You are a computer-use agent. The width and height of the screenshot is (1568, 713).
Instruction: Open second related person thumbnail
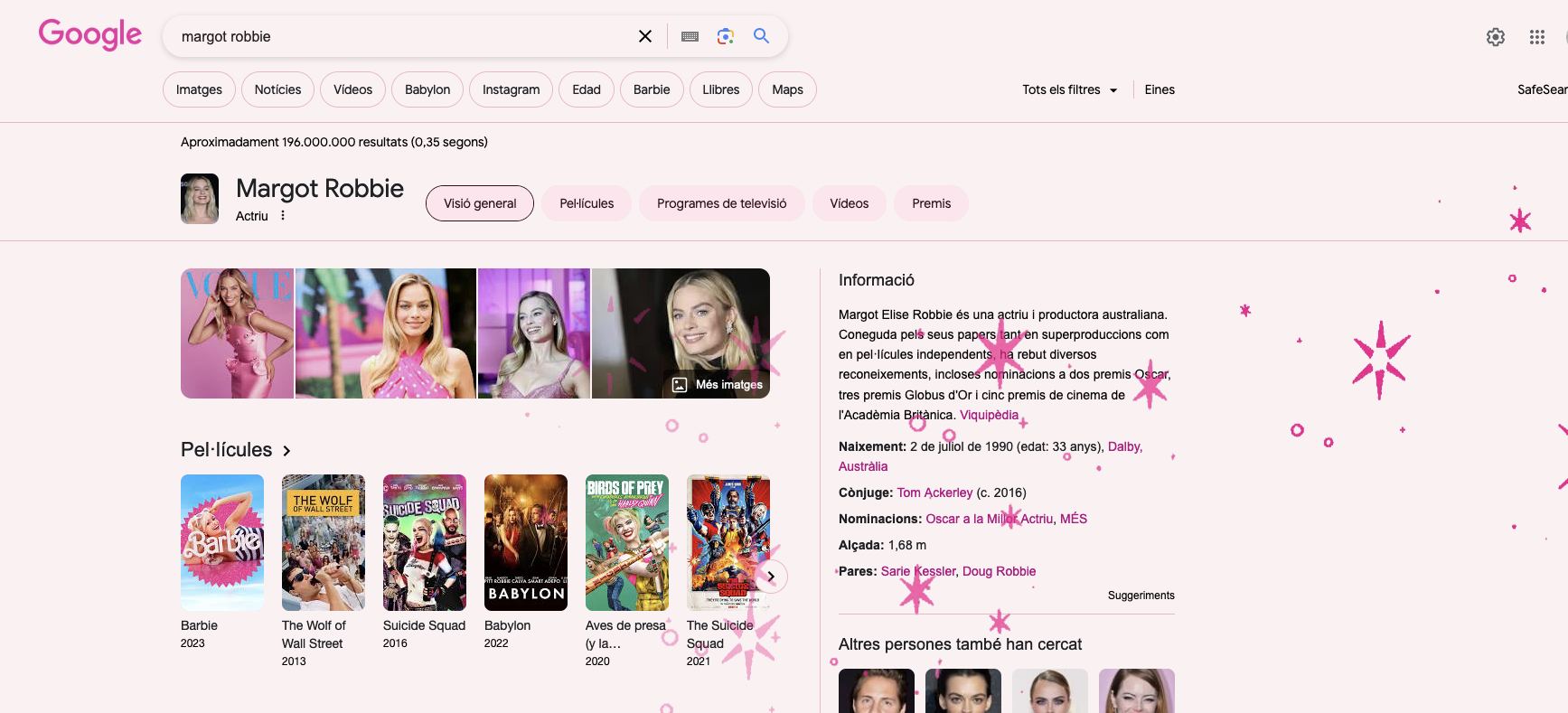963,691
